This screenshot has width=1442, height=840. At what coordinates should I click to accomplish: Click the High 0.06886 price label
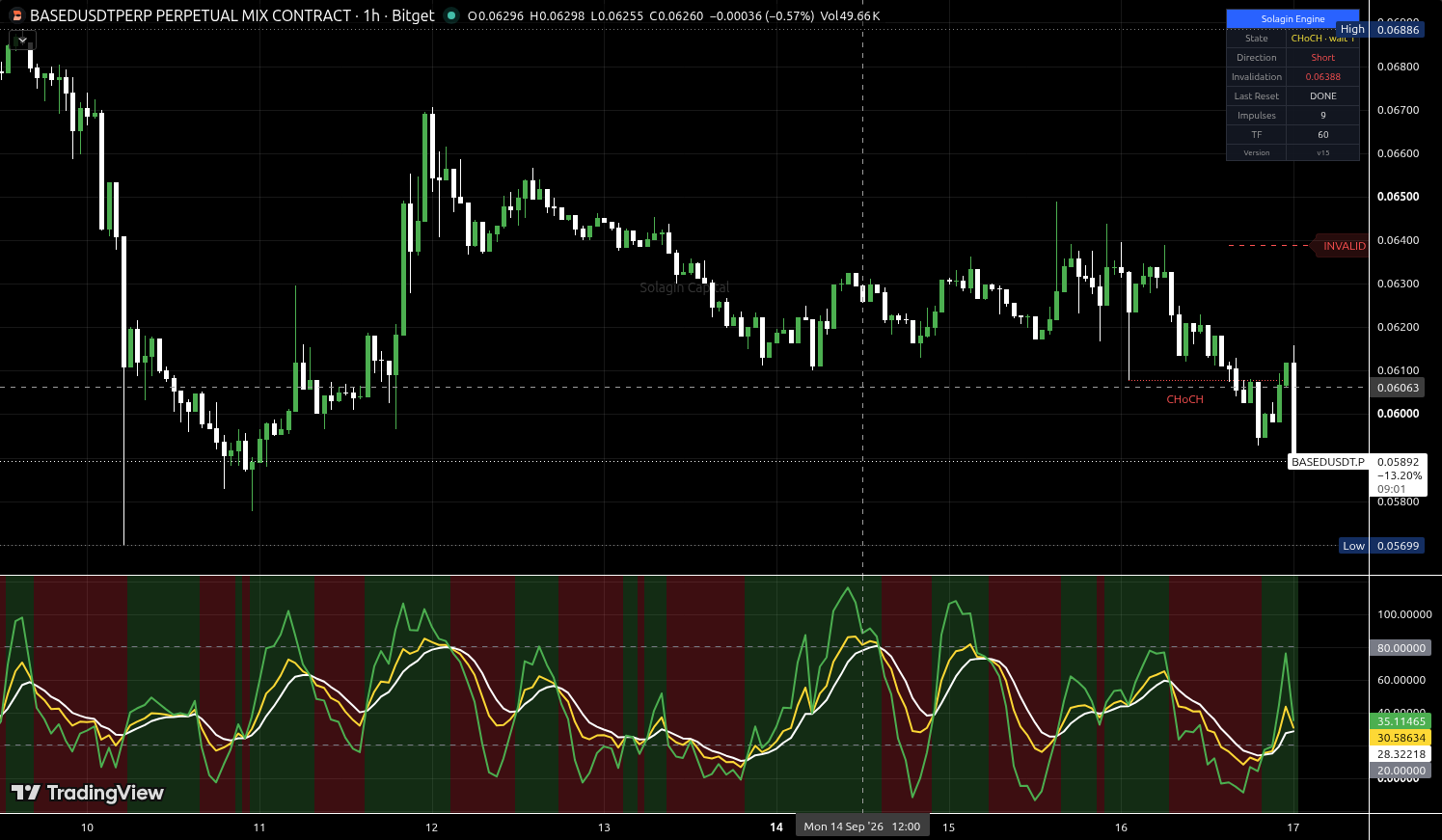point(1380,30)
